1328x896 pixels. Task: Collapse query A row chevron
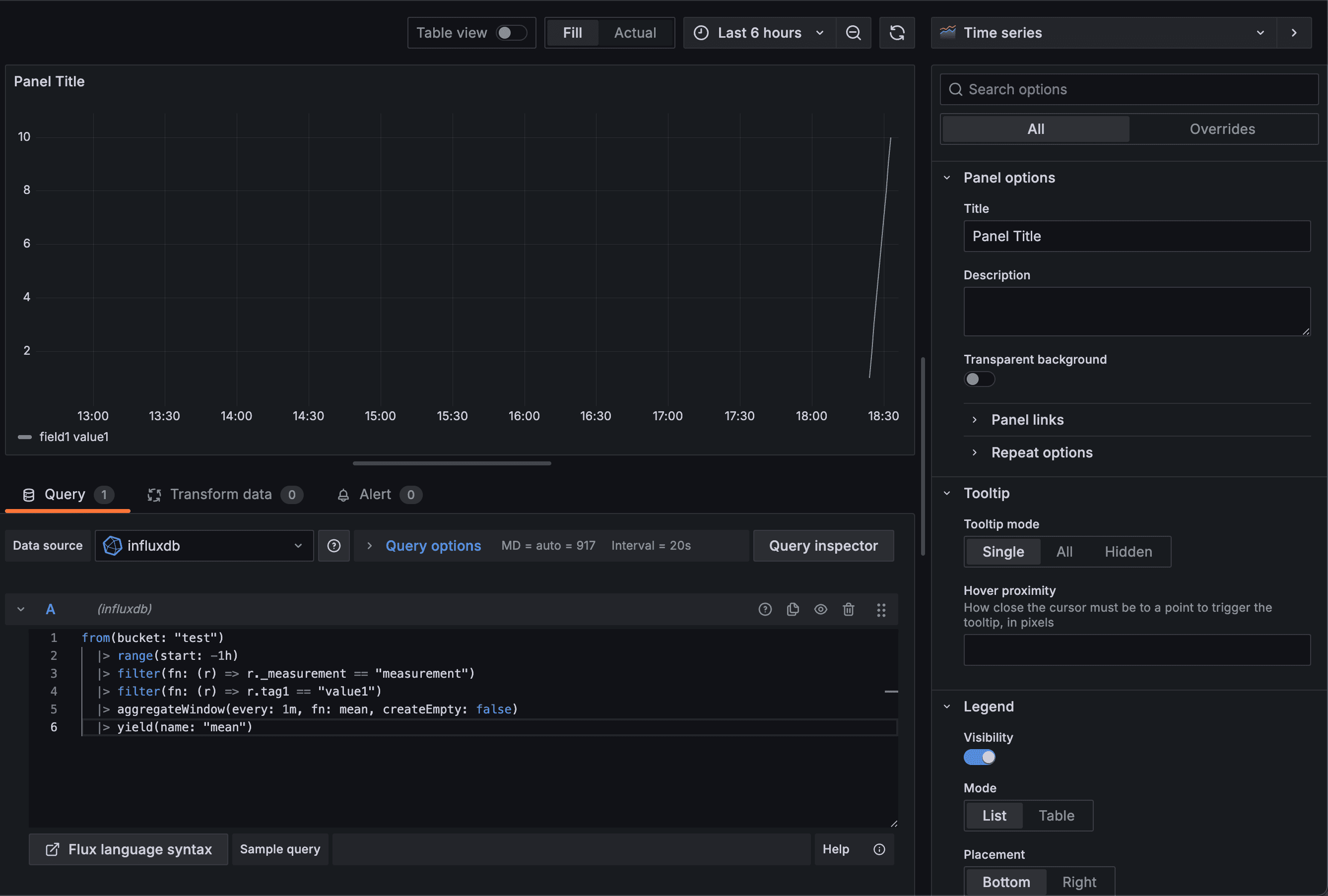pyautogui.click(x=21, y=609)
